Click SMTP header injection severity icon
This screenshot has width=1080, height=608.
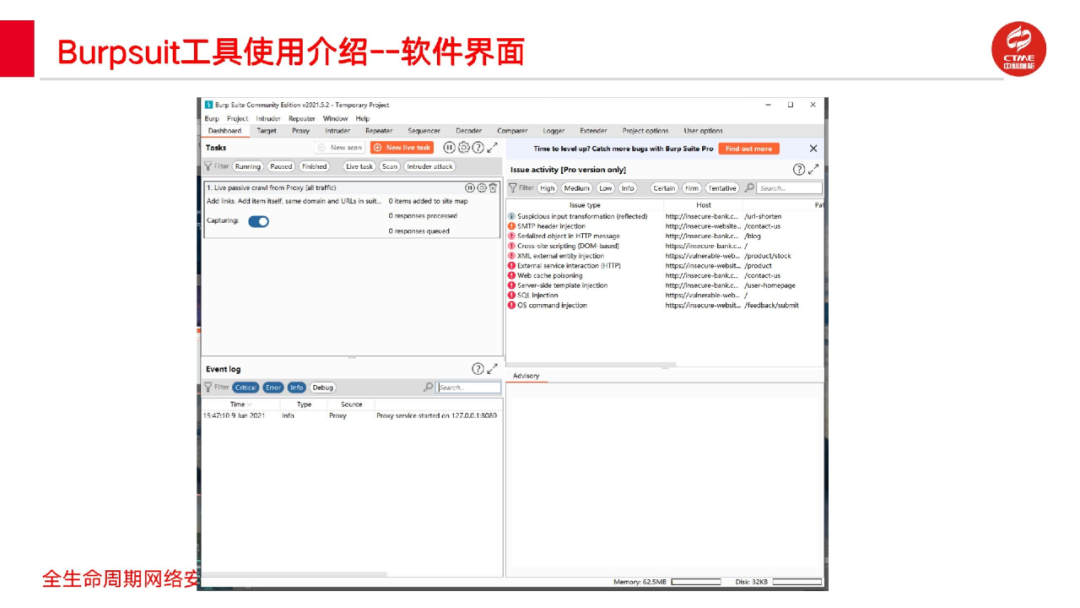coord(512,226)
